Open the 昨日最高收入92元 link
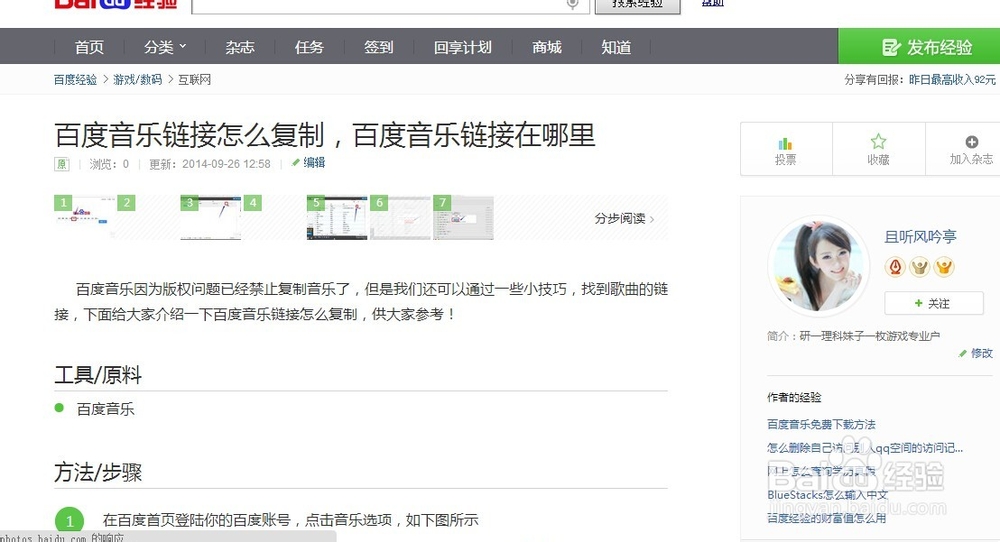This screenshot has height=542, width=1000. point(952,80)
